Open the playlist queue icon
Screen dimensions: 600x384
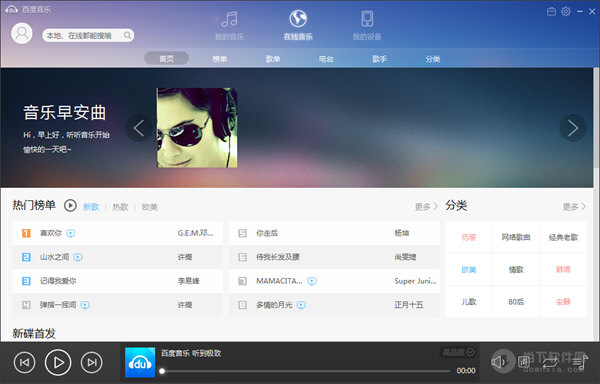click(580, 361)
